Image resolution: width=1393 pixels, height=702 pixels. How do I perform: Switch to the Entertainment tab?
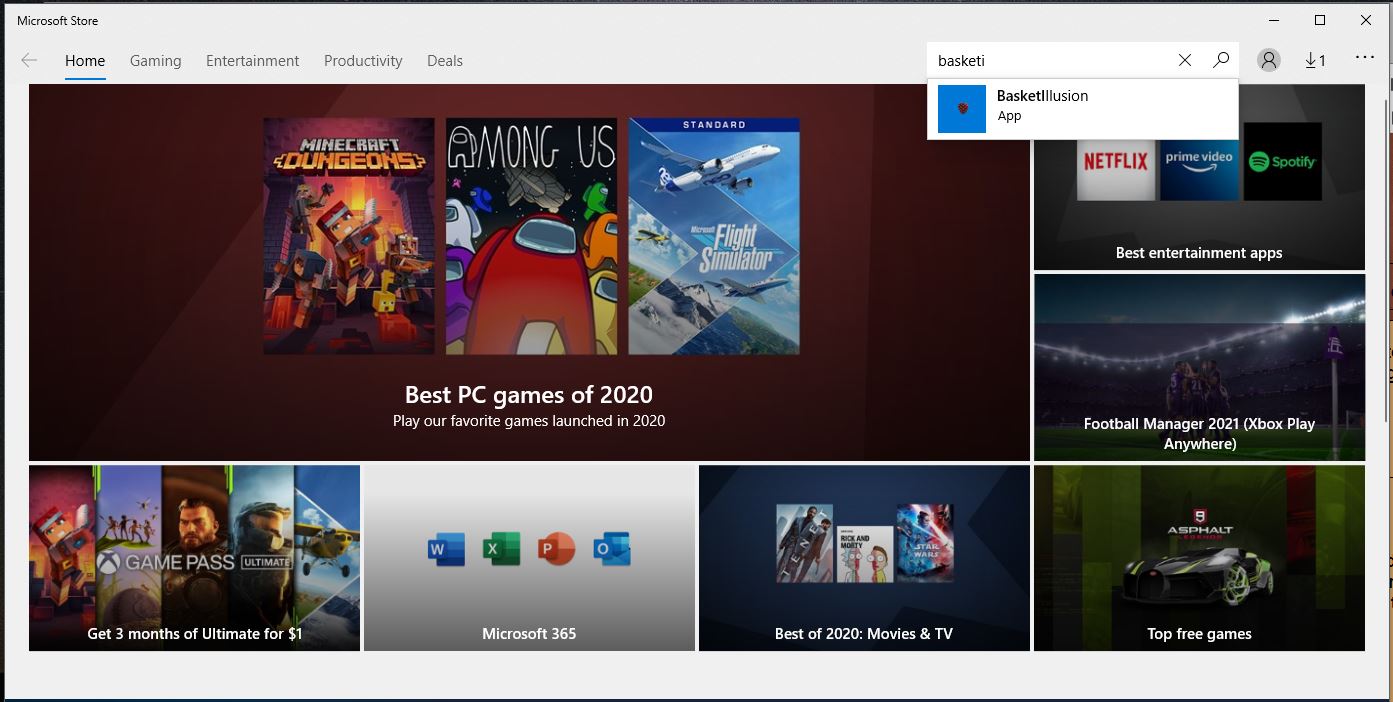(x=252, y=61)
